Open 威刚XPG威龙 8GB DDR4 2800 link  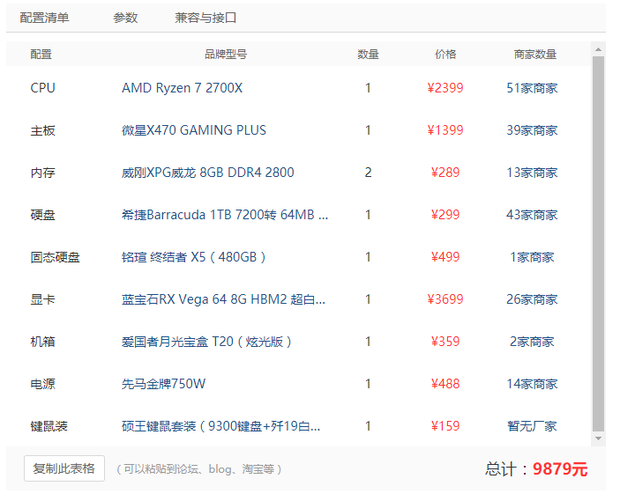click(x=208, y=172)
